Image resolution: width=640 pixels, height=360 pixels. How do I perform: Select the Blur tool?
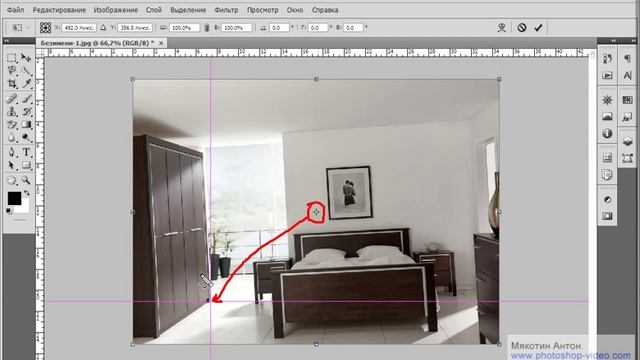[x=12, y=138]
